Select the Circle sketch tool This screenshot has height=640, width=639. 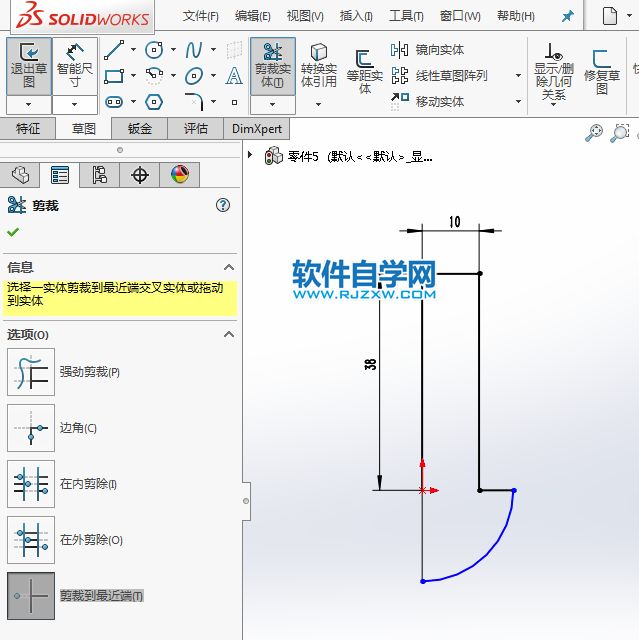[x=154, y=50]
